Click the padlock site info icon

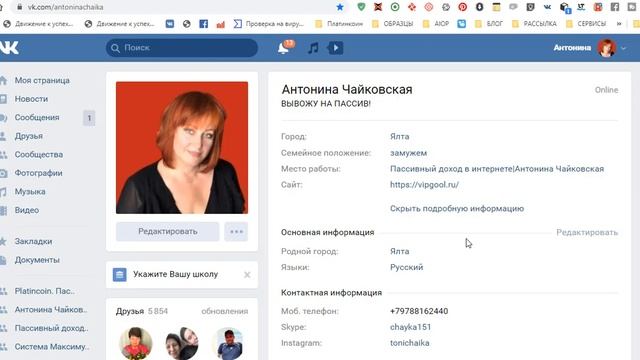[x=19, y=7]
